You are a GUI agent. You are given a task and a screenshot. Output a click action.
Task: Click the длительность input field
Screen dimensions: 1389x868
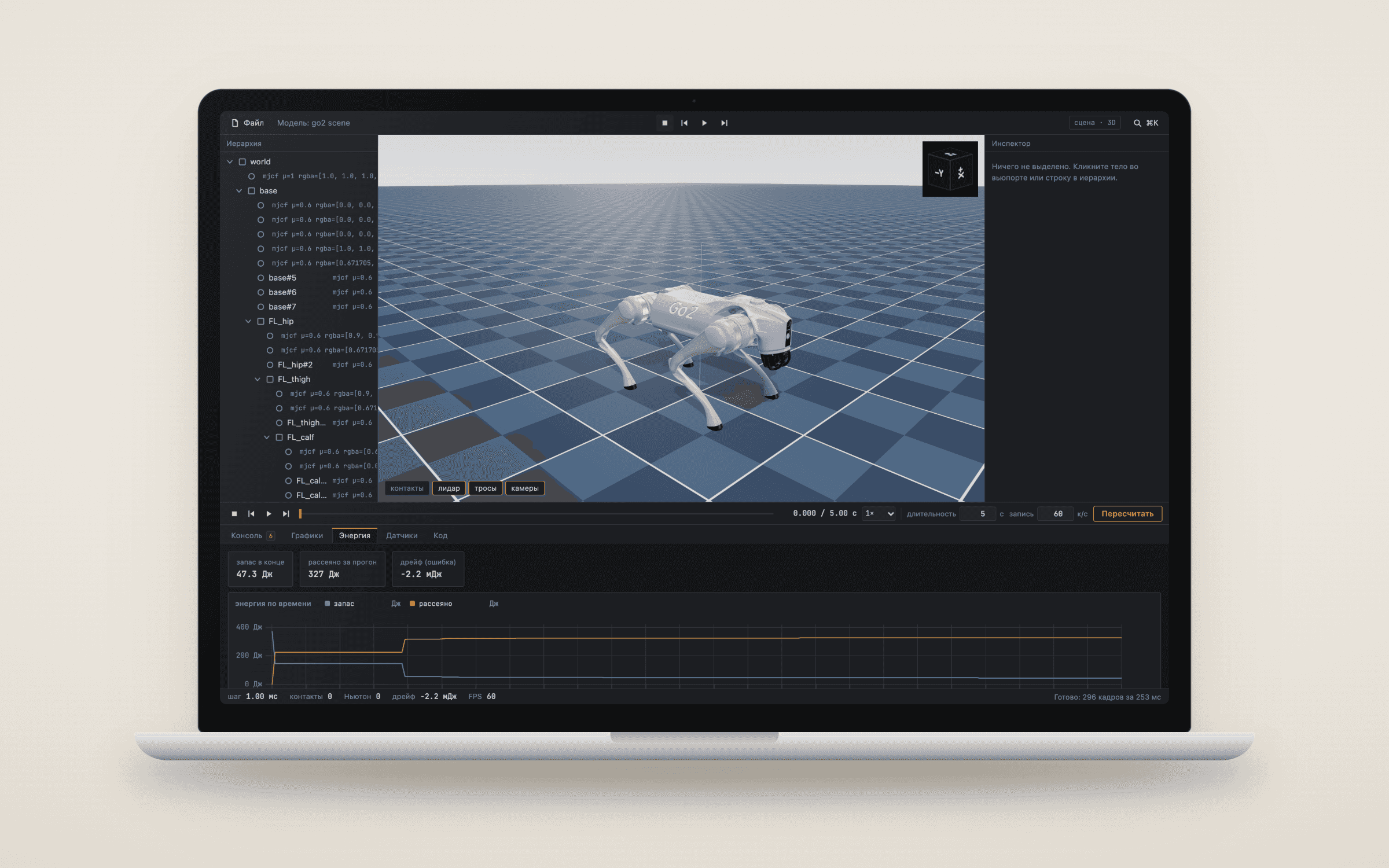[978, 514]
